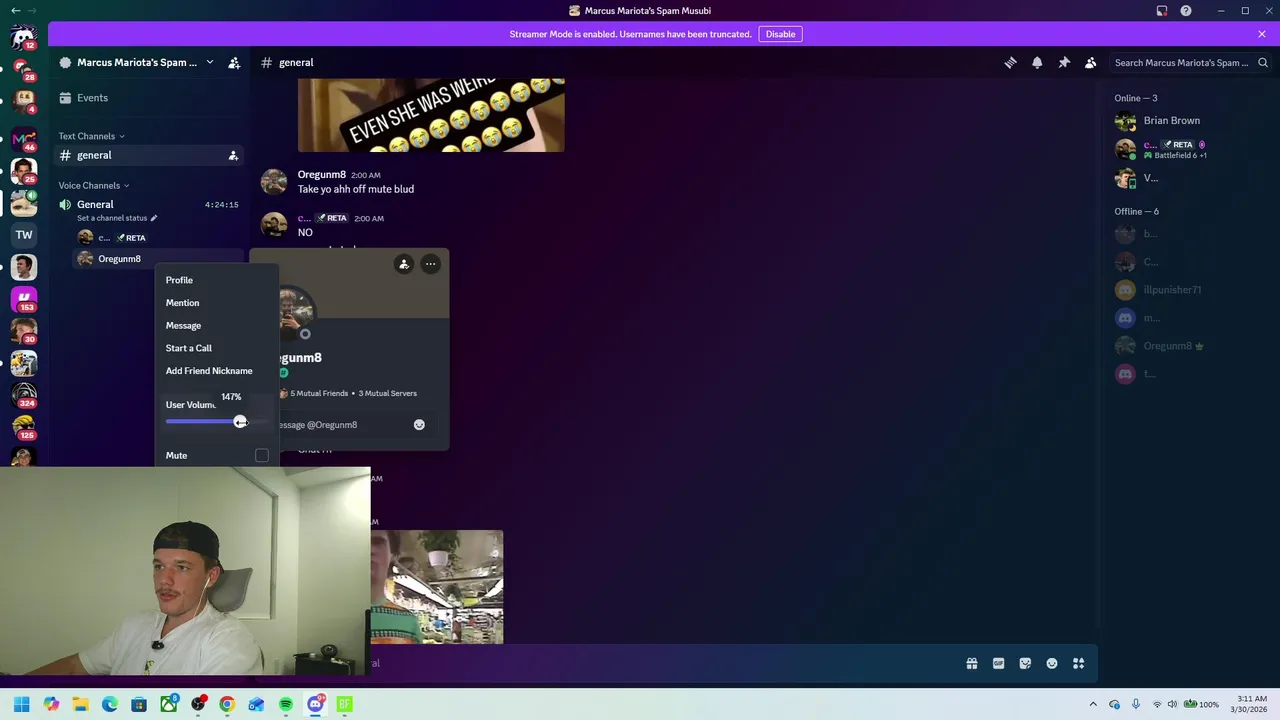Toggle the member list icon

pyautogui.click(x=1091, y=62)
